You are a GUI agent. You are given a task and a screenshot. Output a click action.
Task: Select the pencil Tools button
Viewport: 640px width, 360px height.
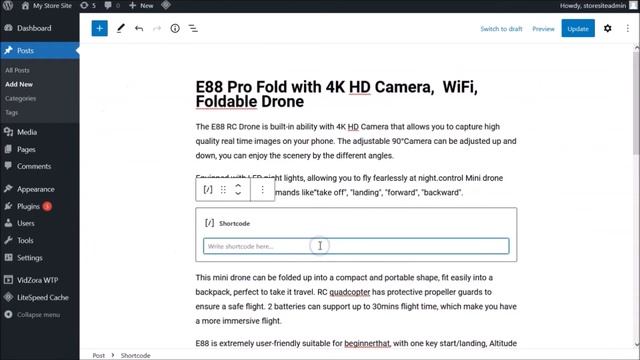click(x=120, y=29)
